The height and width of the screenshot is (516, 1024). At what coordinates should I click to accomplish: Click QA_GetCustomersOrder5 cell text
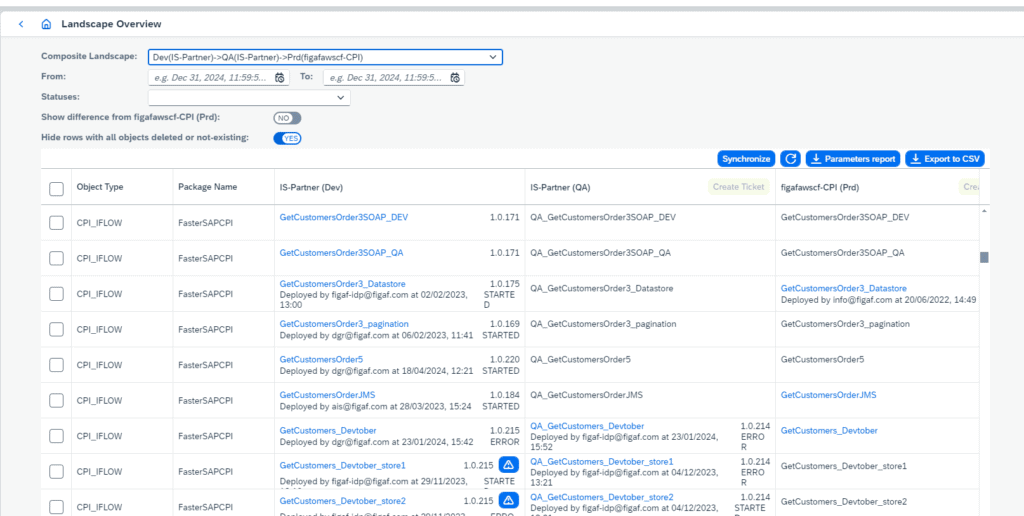tap(581, 359)
